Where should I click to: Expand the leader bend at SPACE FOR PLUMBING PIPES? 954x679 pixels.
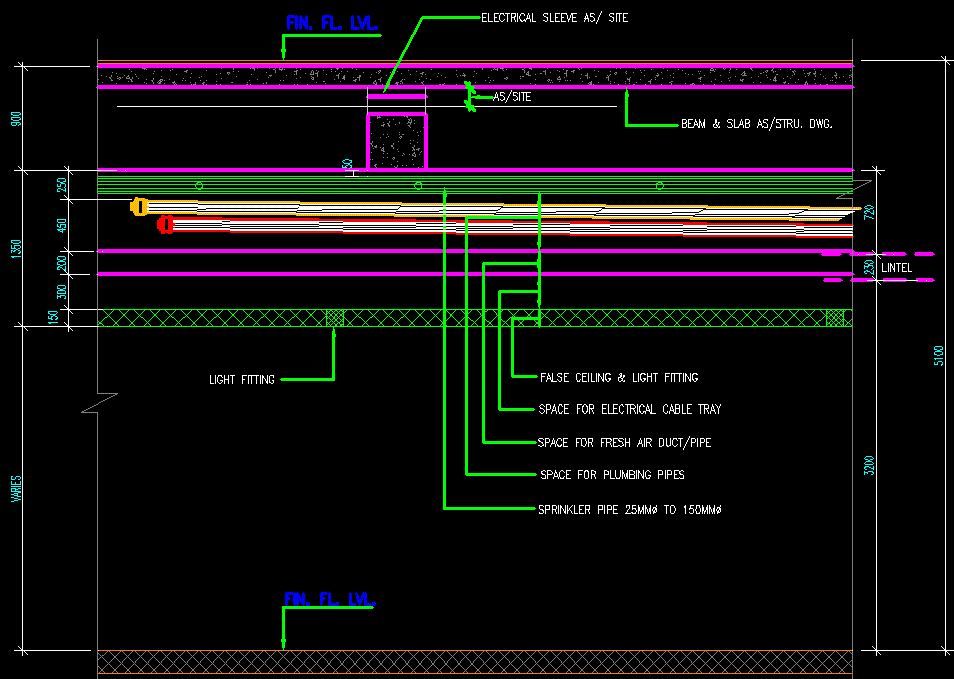[466, 474]
